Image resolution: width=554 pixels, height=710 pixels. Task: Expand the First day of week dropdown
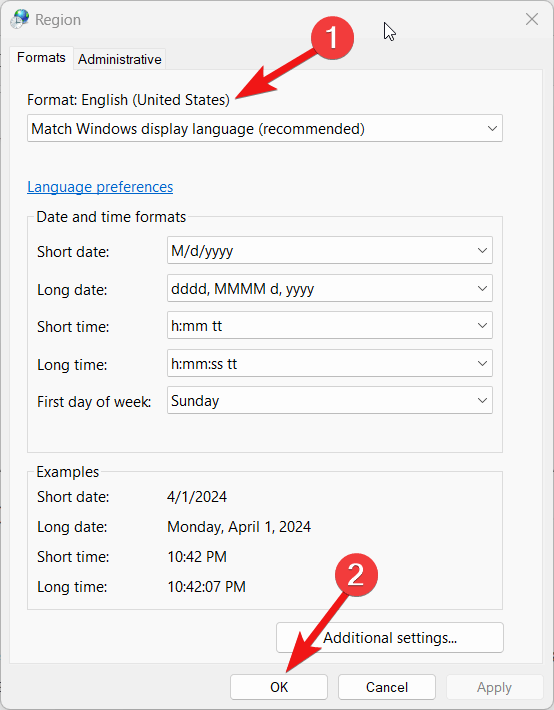tap(330, 401)
